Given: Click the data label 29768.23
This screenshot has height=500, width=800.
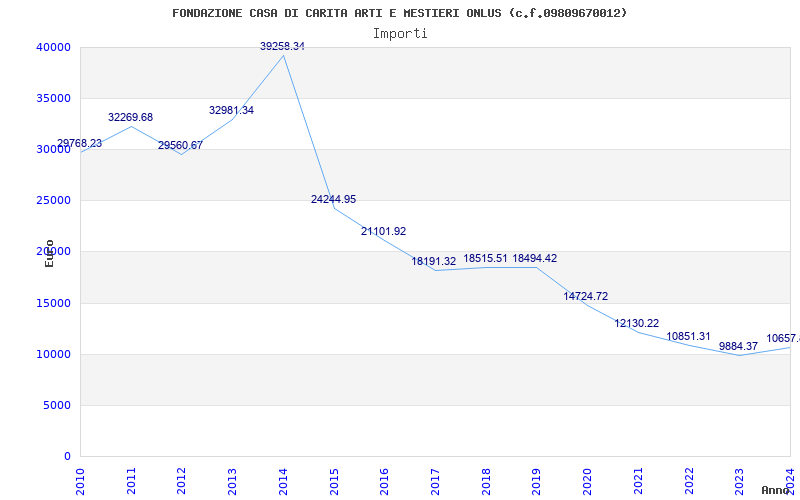Looking at the screenshot, I should (x=79, y=143).
